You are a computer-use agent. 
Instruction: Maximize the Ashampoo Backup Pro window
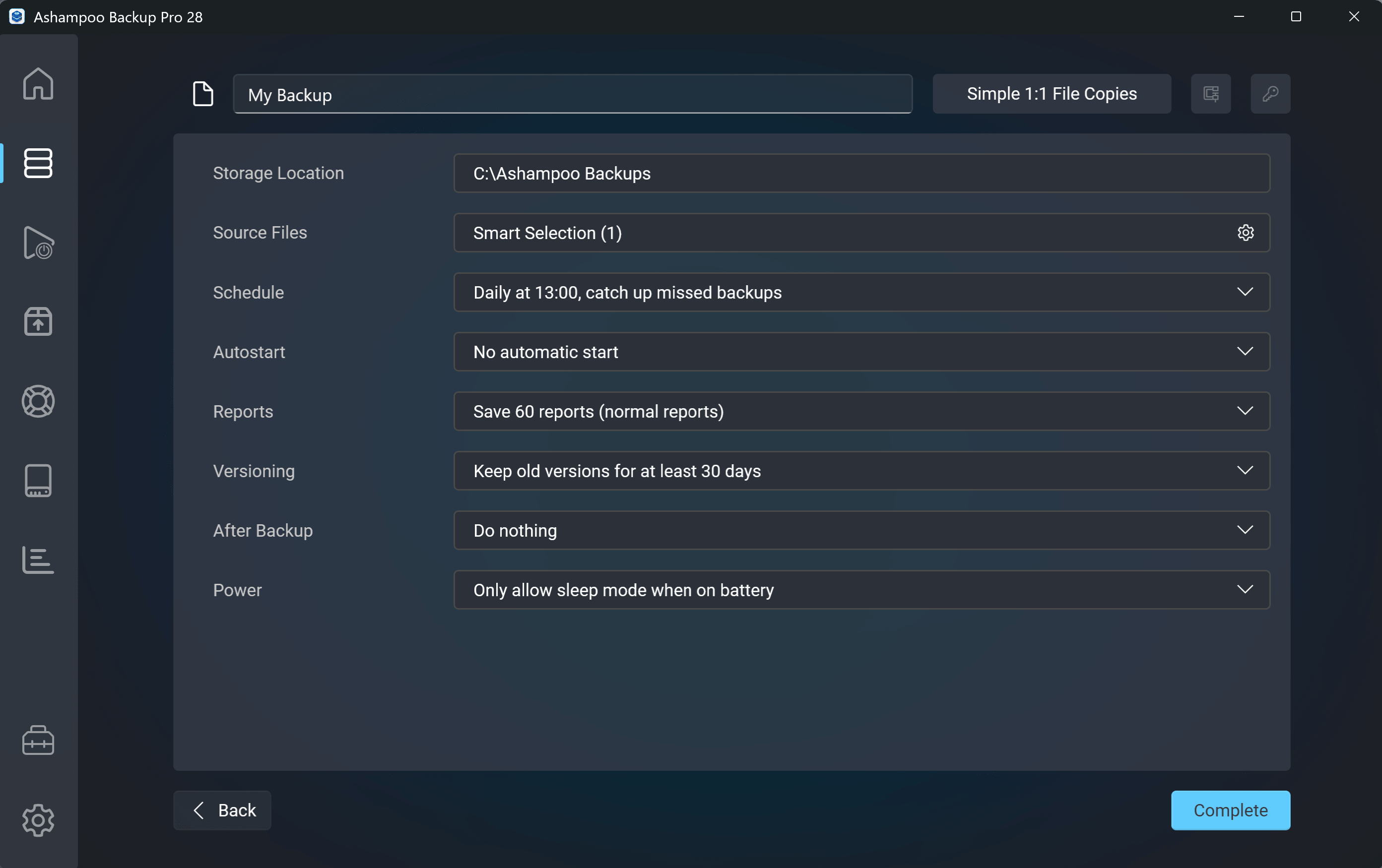click(x=1296, y=17)
